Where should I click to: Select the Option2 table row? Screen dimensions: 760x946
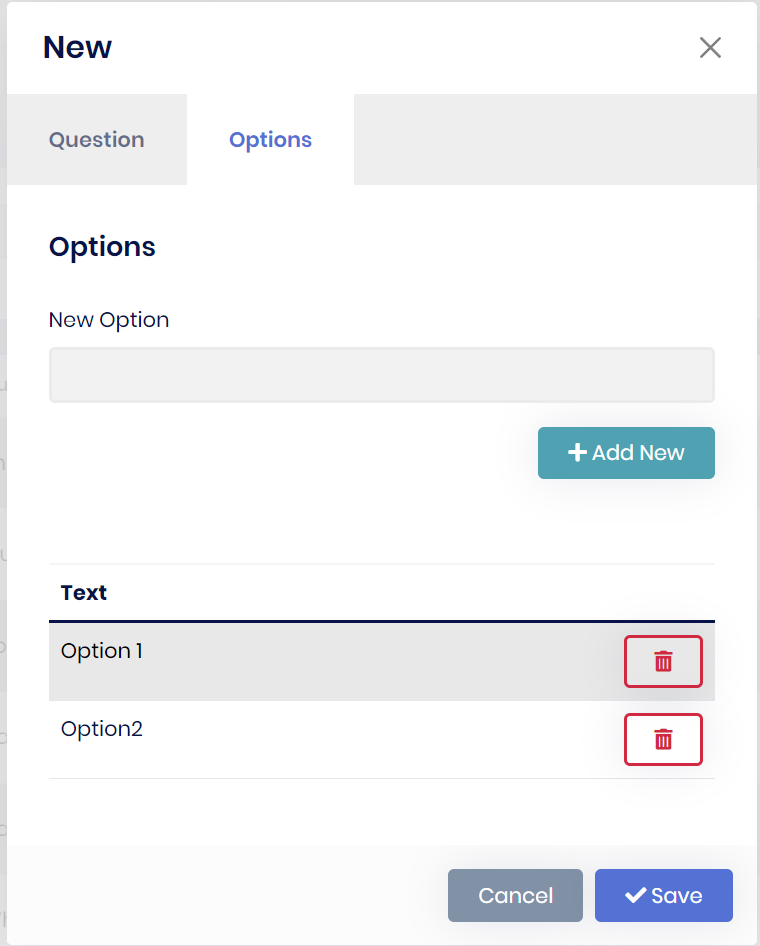pyautogui.click(x=330, y=739)
